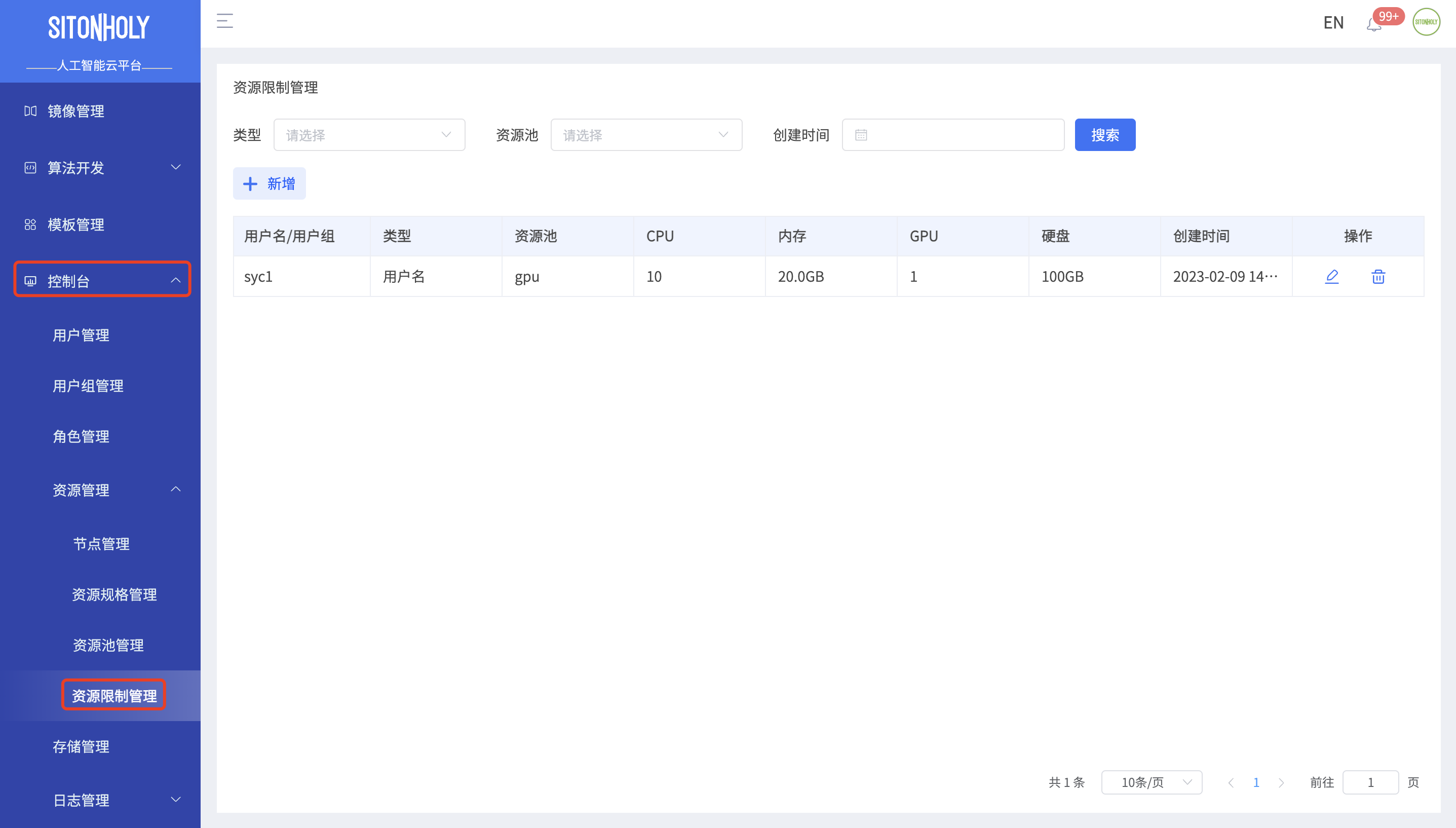Edit the syc1 row with pencil icon

pos(1331,276)
